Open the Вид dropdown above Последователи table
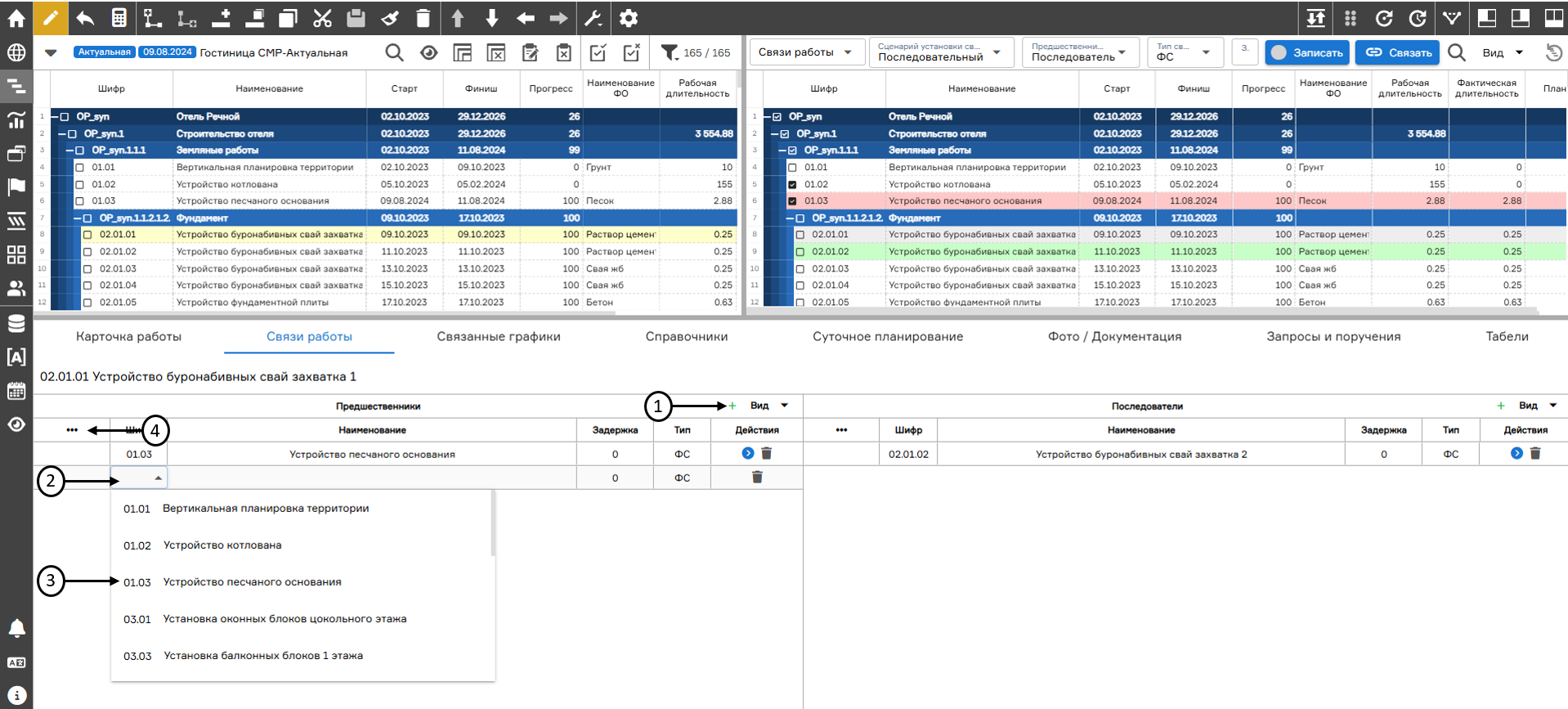Screen dimensions: 1568x709 1538,406
